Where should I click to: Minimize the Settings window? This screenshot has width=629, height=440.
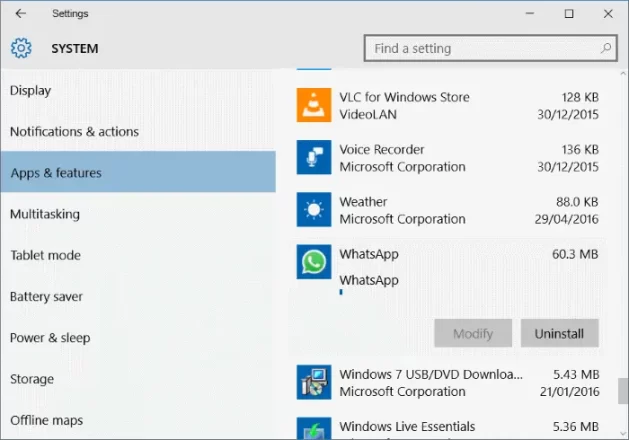pyautogui.click(x=530, y=14)
